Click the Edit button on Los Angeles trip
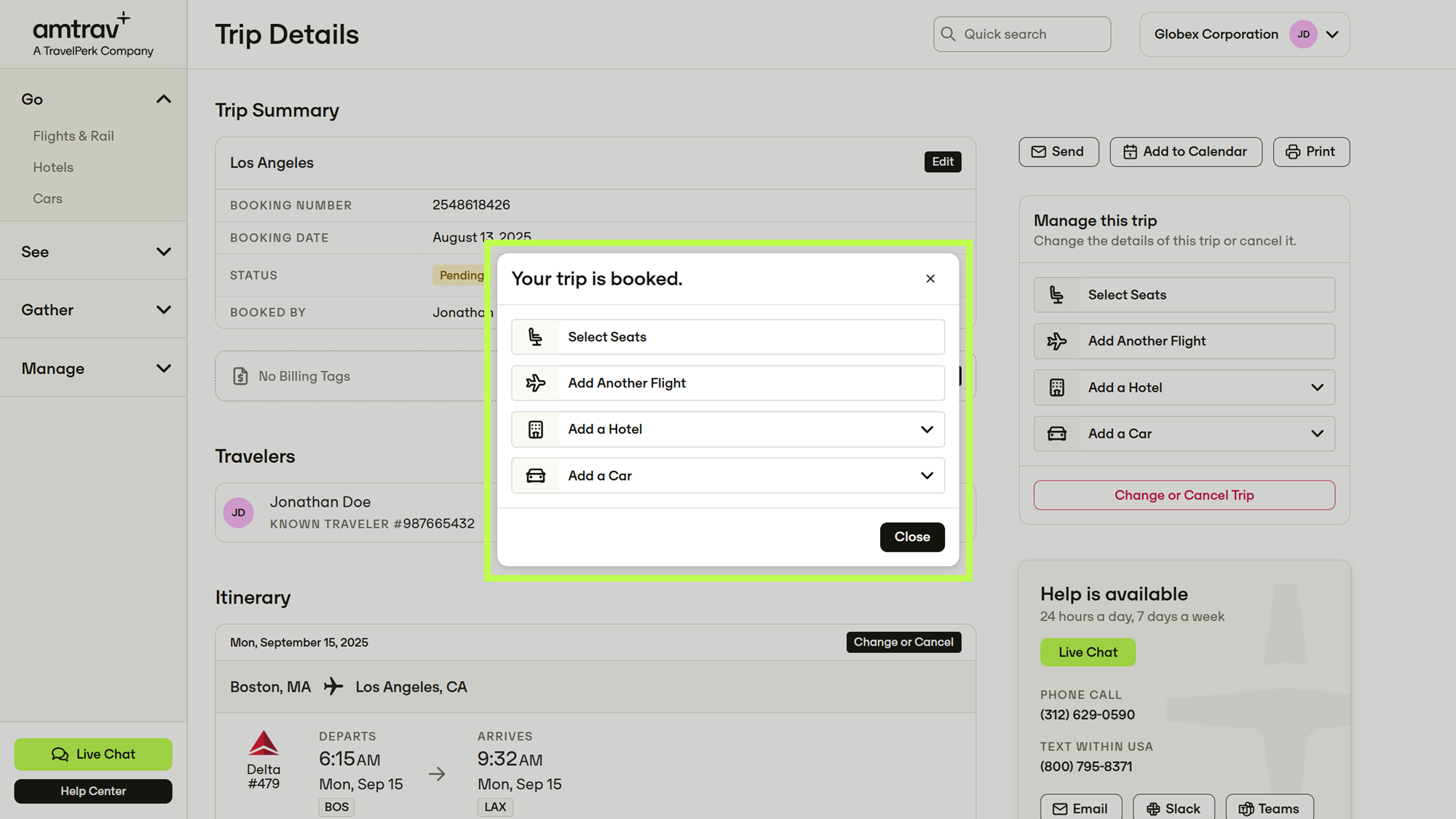This screenshot has height=819, width=1456. tap(943, 162)
